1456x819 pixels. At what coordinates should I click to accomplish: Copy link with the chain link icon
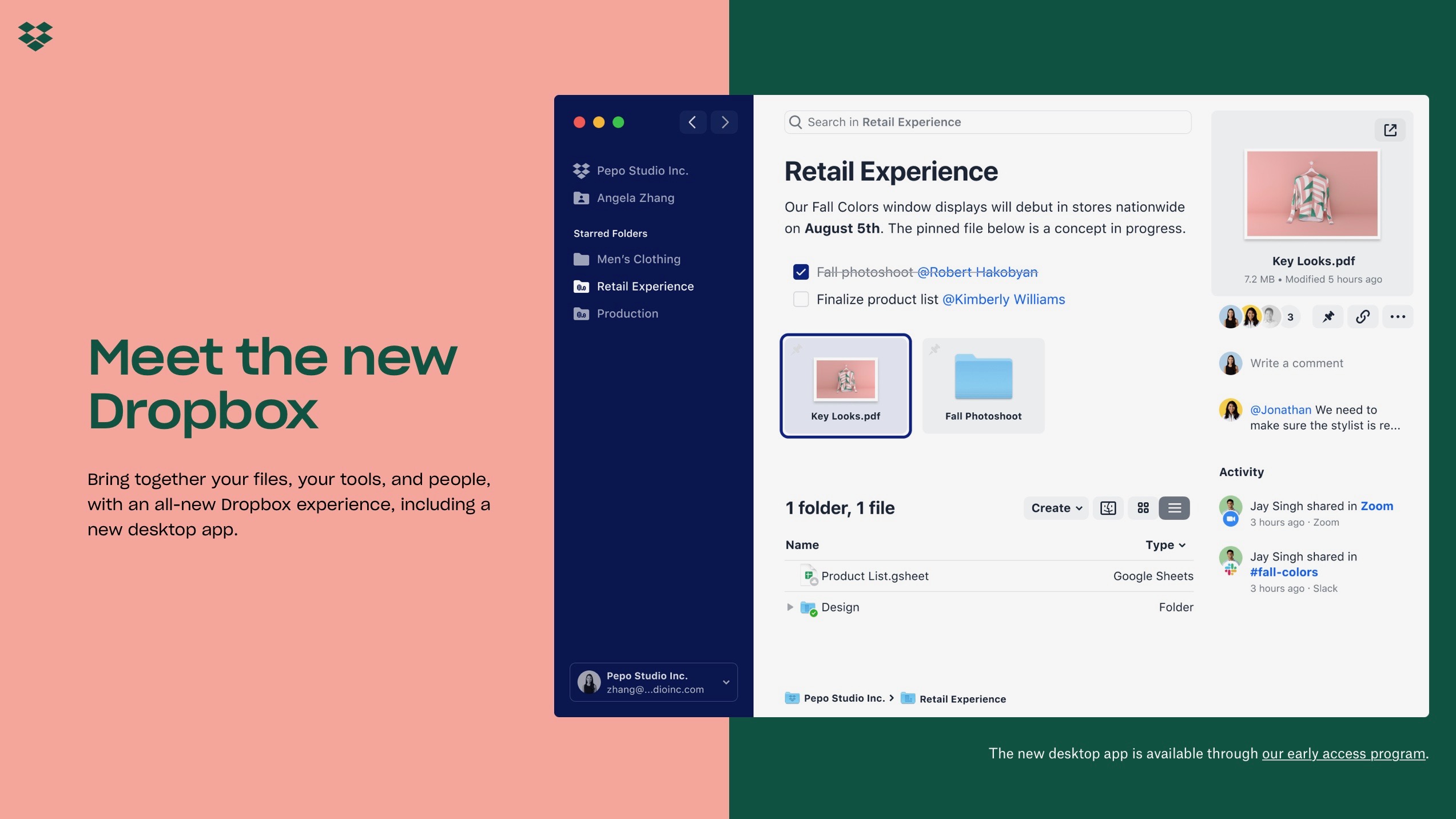click(1363, 317)
